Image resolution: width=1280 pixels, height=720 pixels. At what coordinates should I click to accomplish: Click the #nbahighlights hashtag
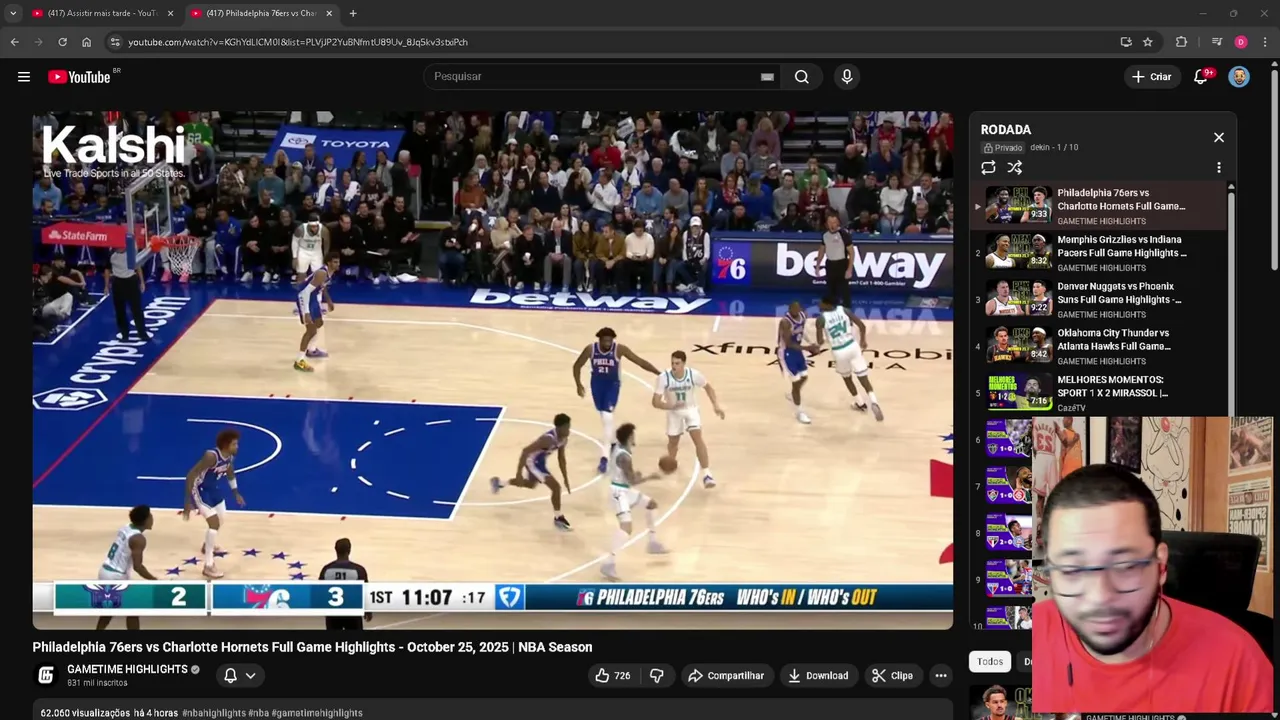pos(214,713)
